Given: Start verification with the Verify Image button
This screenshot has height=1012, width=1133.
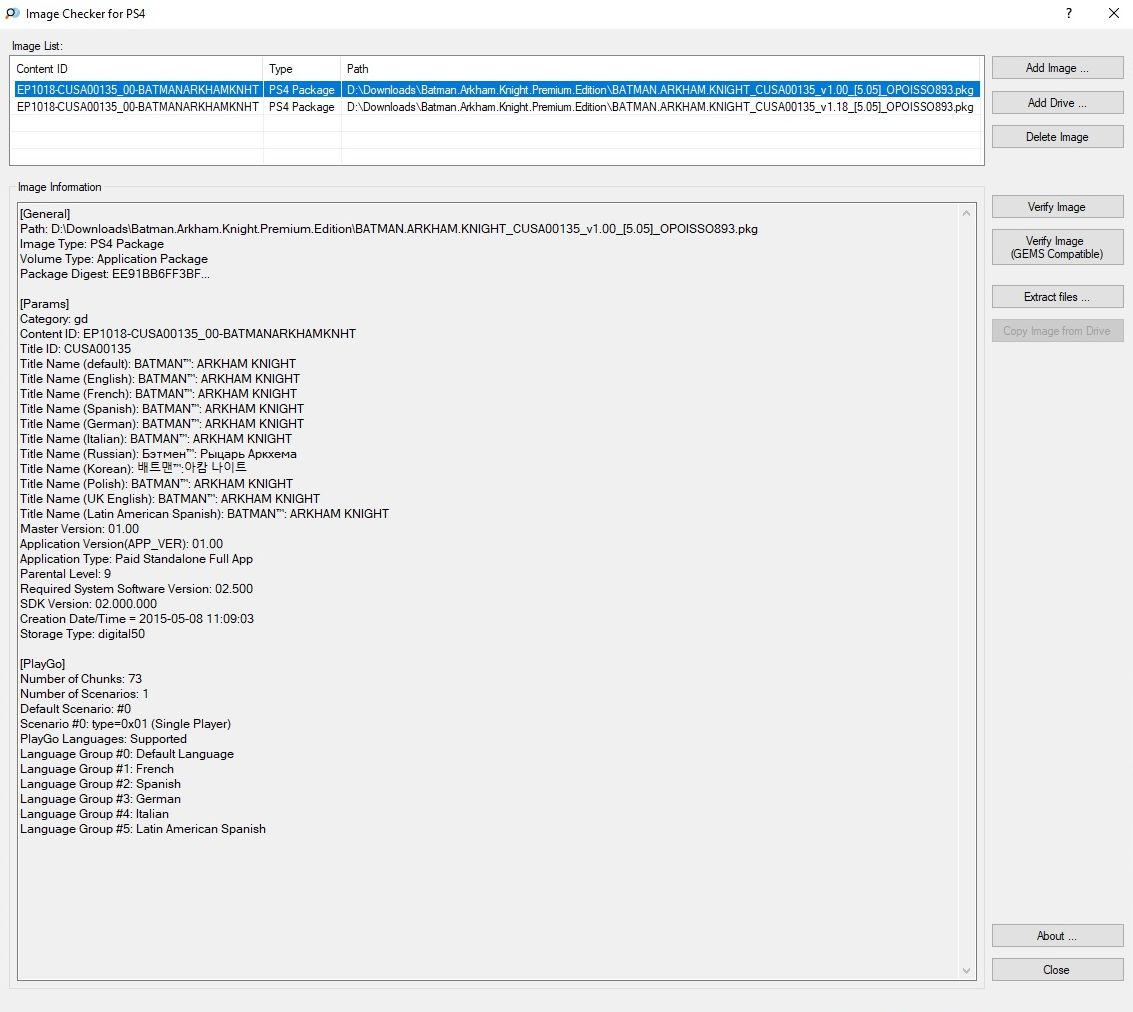Looking at the screenshot, I should 1057,207.
